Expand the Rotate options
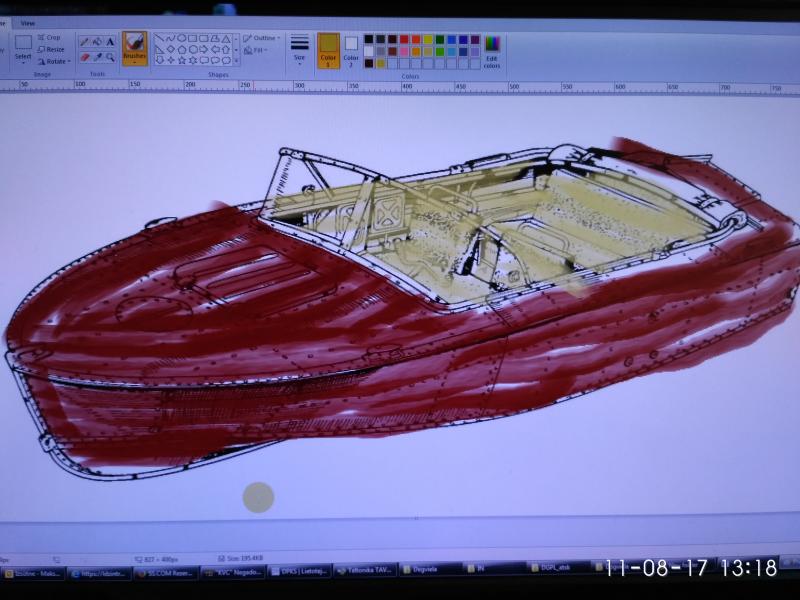The width and height of the screenshot is (800, 600). pos(54,61)
